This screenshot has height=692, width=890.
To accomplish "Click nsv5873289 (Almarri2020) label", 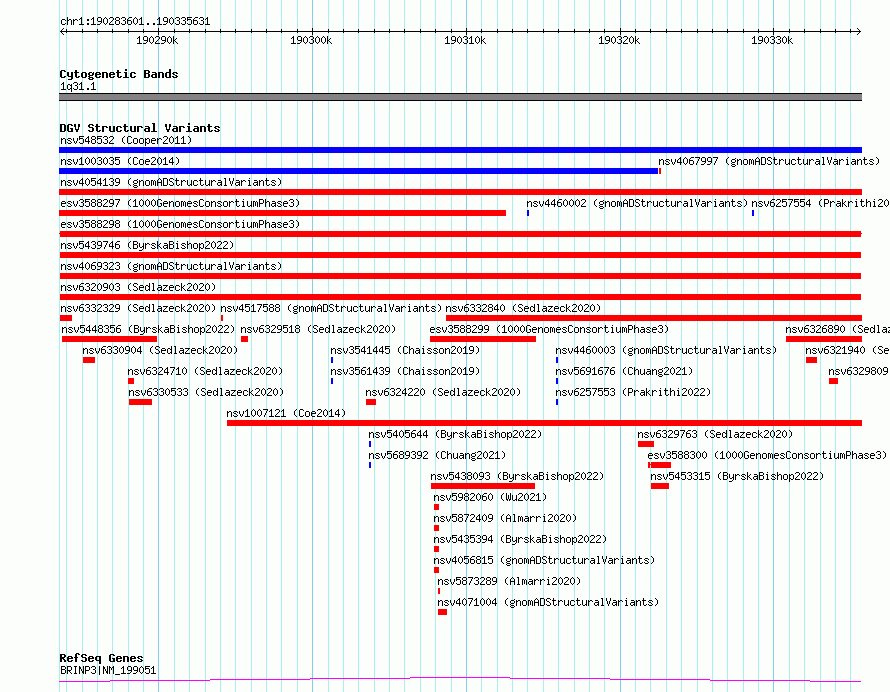I will (x=509, y=581).
